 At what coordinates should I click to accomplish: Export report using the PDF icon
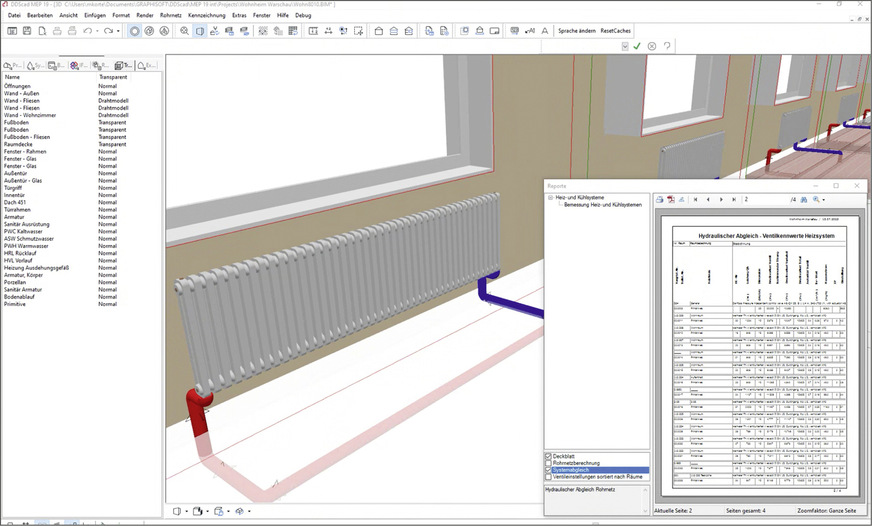click(x=671, y=199)
